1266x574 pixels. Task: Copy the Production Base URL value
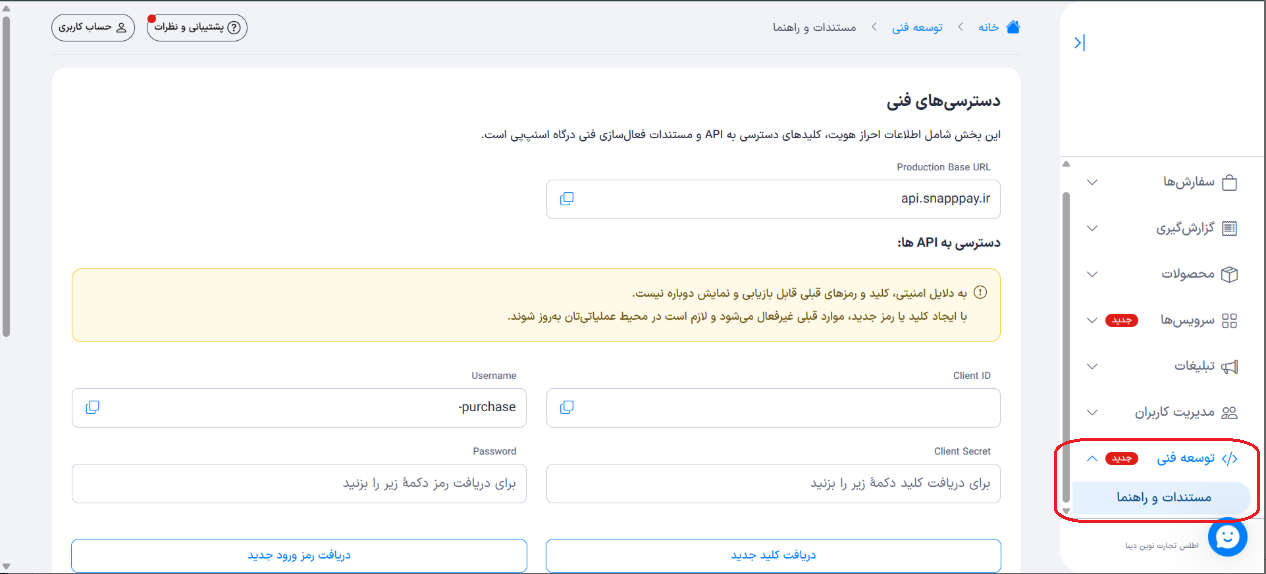[x=567, y=199]
